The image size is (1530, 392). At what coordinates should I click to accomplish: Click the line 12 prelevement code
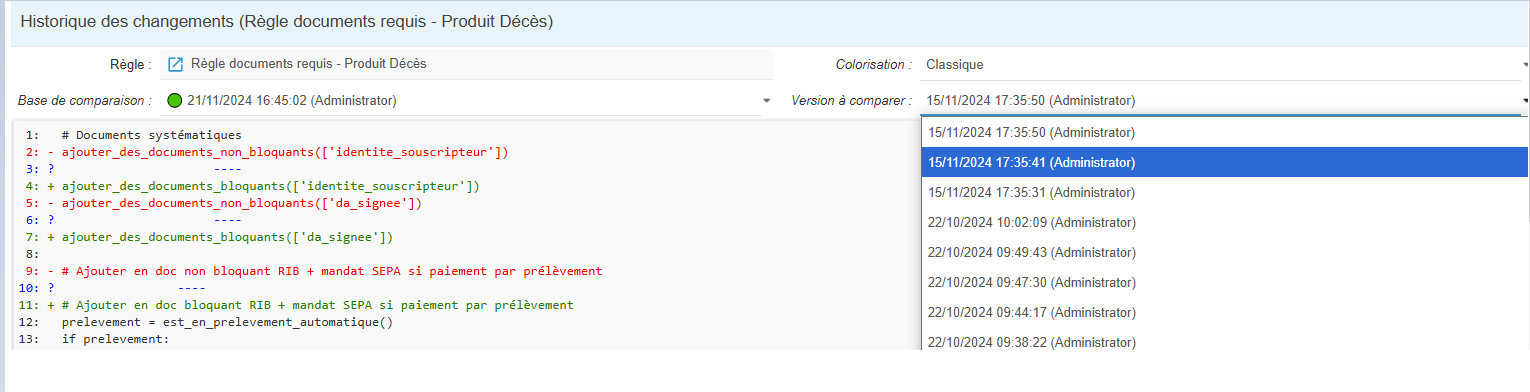click(228, 322)
